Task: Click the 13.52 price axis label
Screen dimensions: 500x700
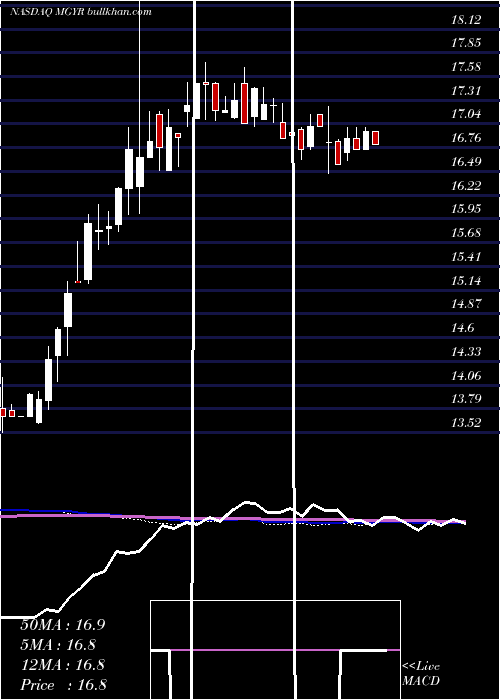Action: 467,423
